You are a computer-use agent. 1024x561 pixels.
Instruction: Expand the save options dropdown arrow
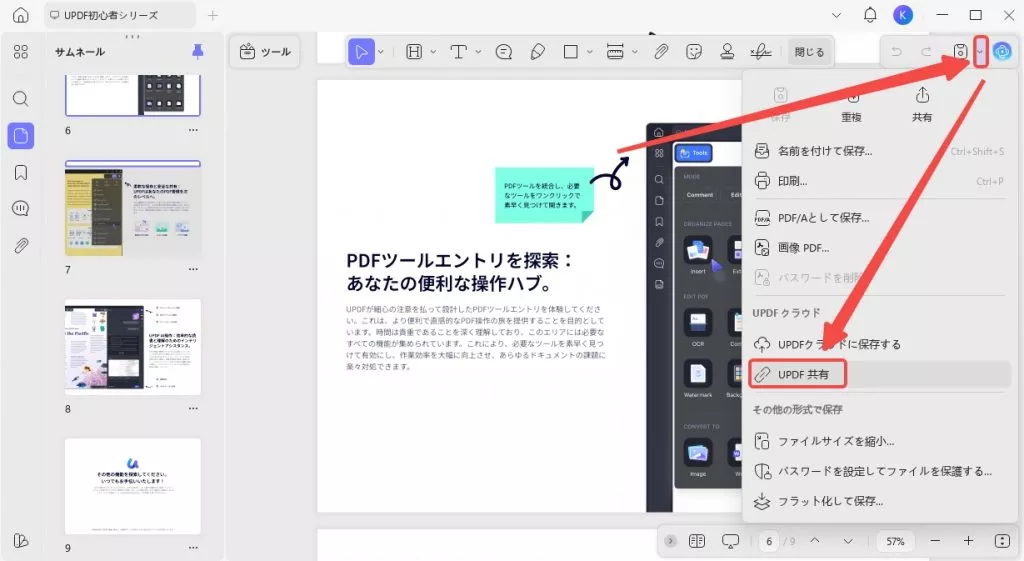coord(980,52)
